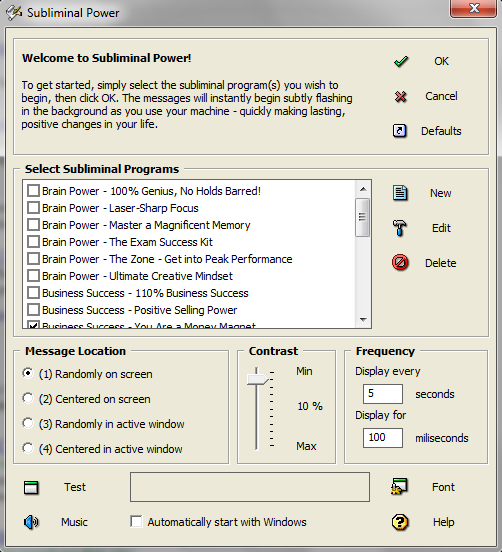Viewport: 502px width, 552px height.
Task: Select row 'Business Success - Positive Selling Power'
Action: coord(139,310)
